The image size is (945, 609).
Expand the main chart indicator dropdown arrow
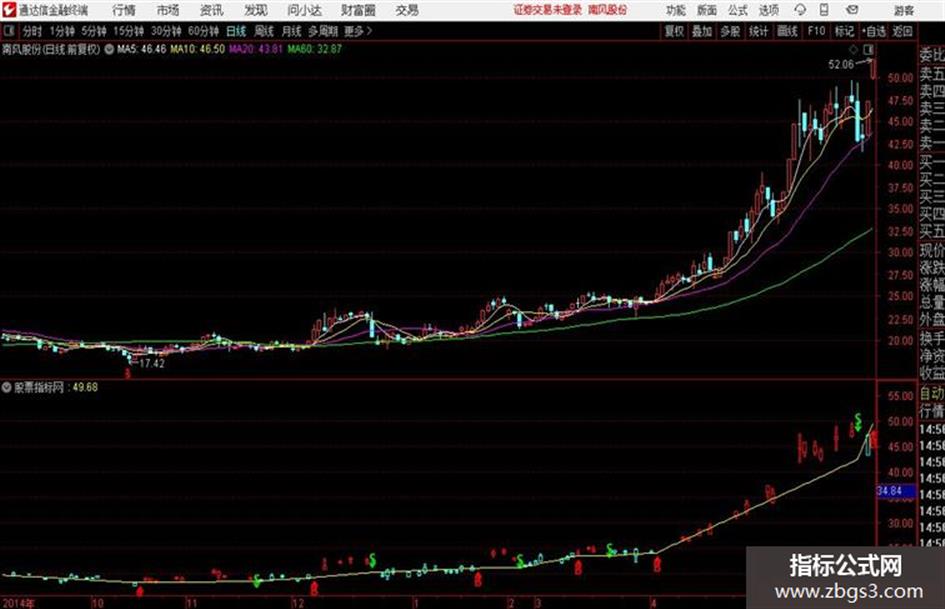(x=109, y=49)
